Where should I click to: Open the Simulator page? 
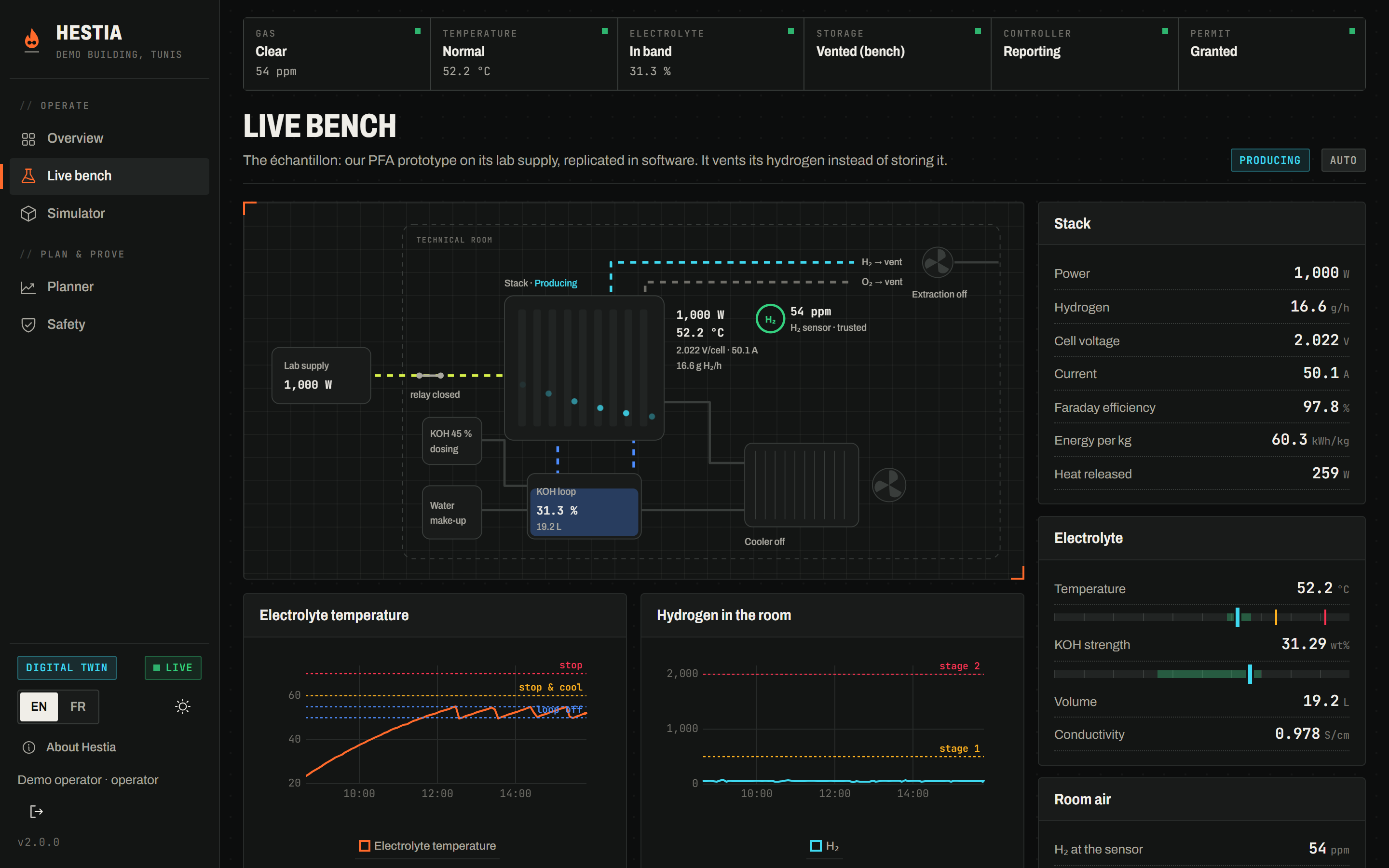click(x=109, y=214)
